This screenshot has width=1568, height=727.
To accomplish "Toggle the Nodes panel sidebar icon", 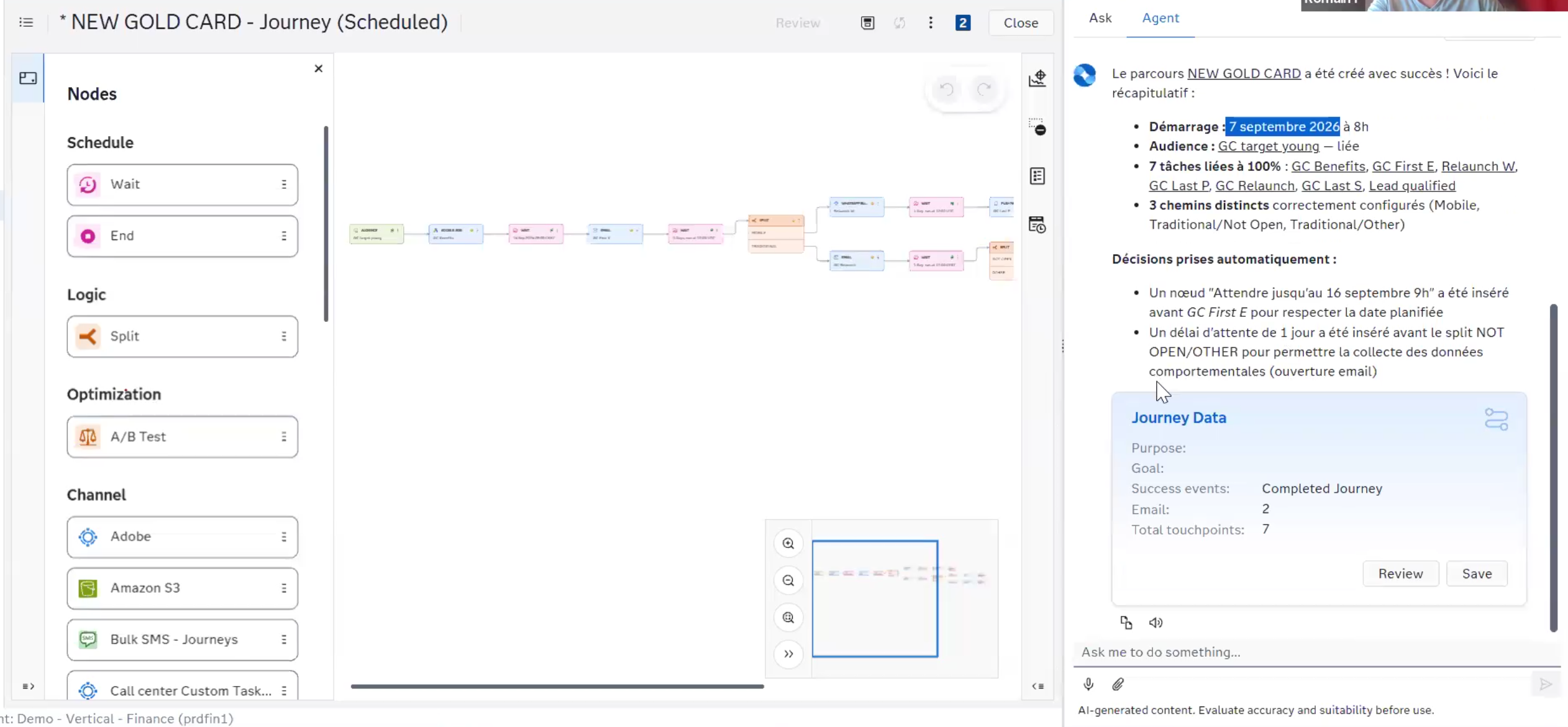I will (28, 78).
